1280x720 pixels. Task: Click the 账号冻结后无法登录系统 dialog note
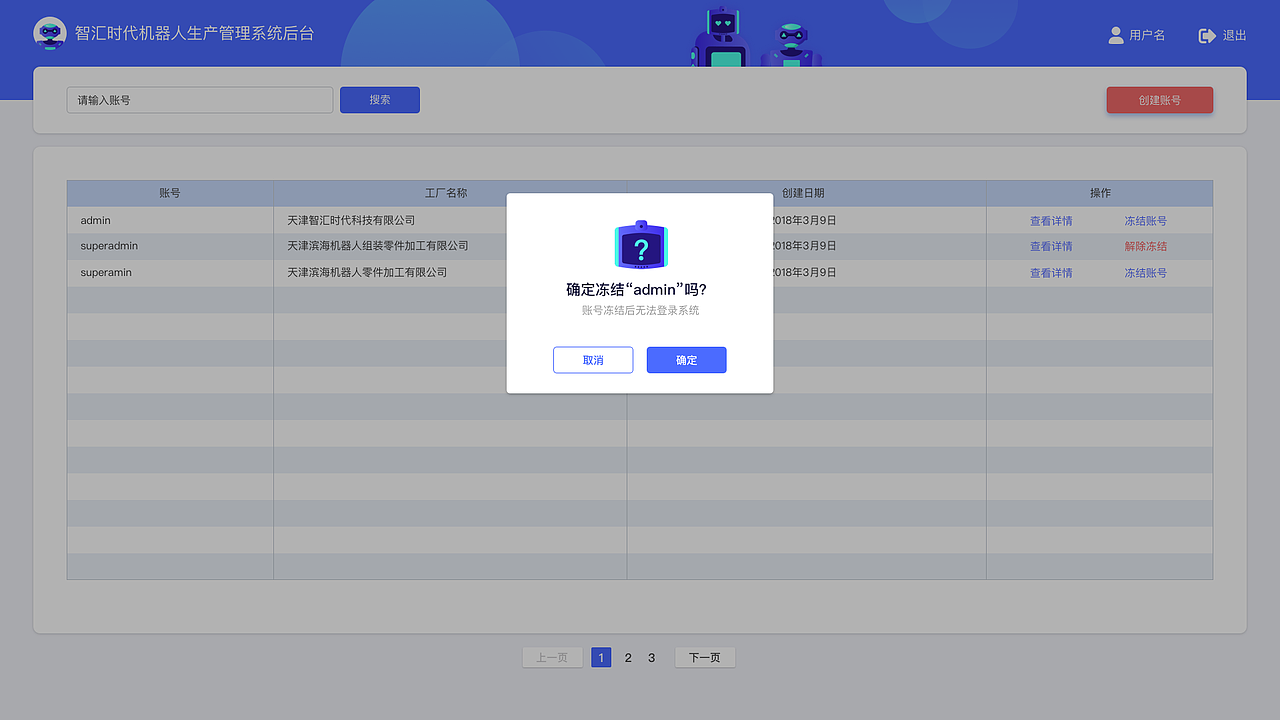pyautogui.click(x=640, y=311)
